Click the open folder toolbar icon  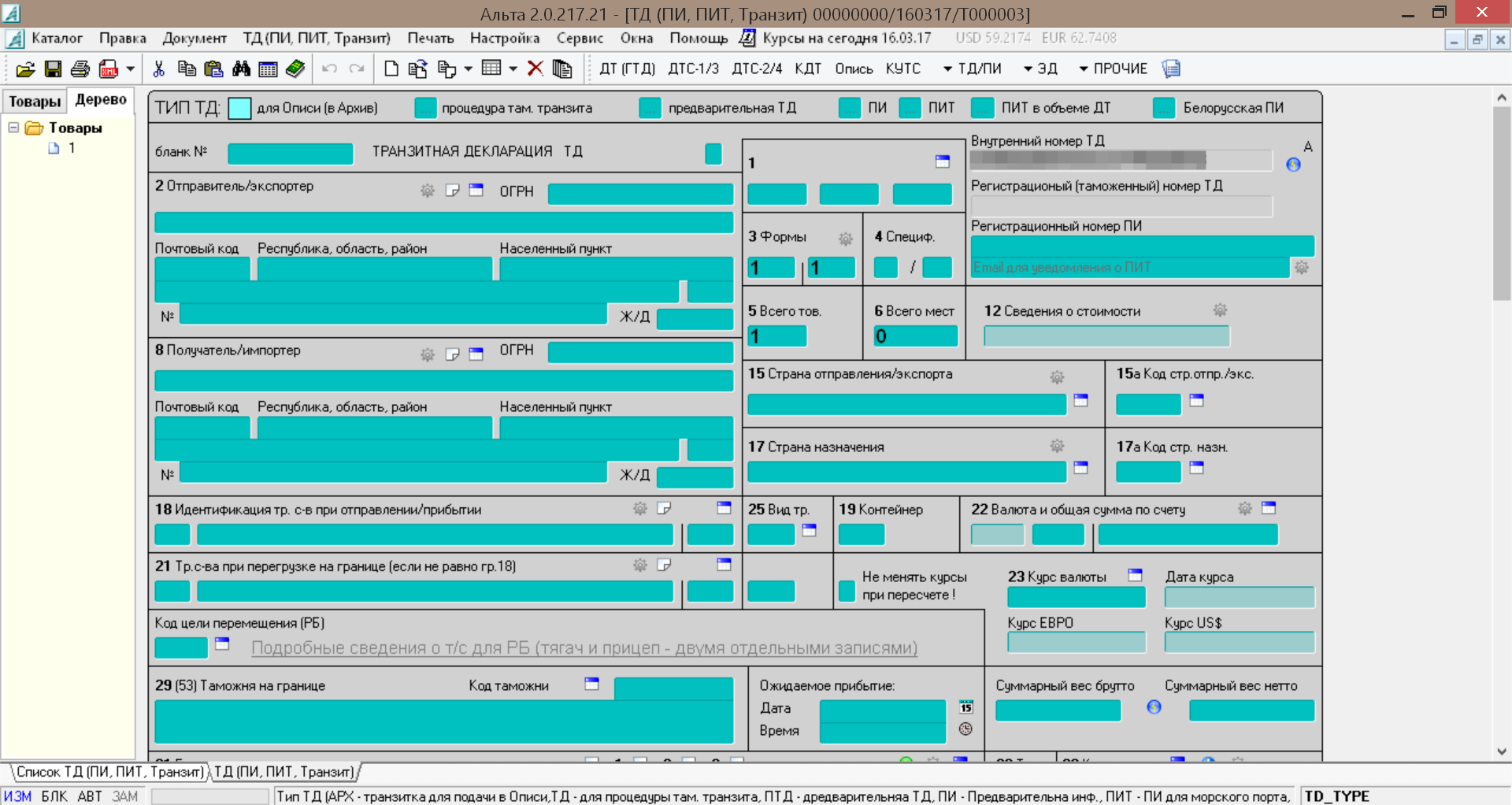click(x=25, y=69)
